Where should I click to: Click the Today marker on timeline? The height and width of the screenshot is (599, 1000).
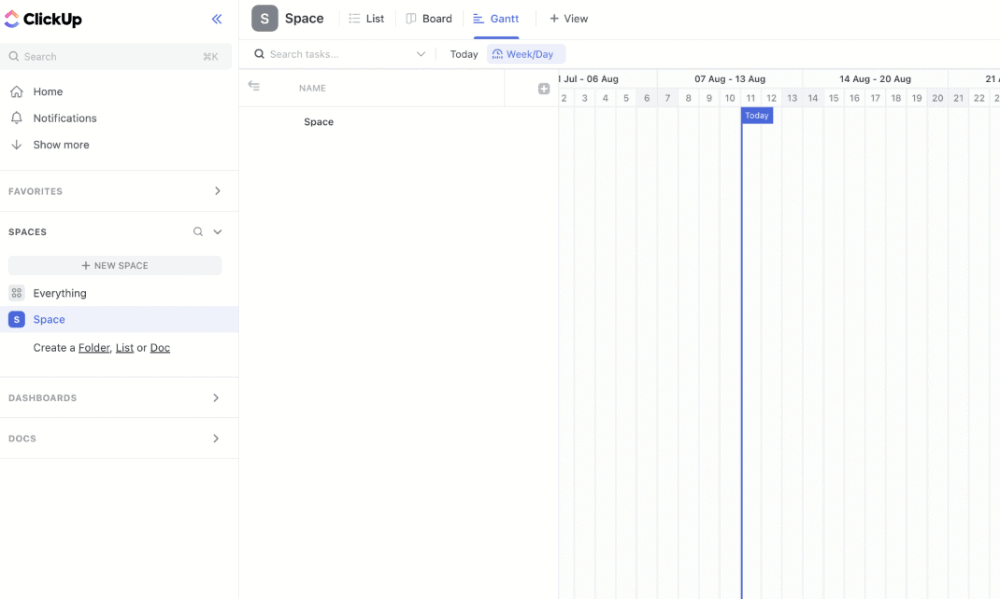[x=757, y=115]
